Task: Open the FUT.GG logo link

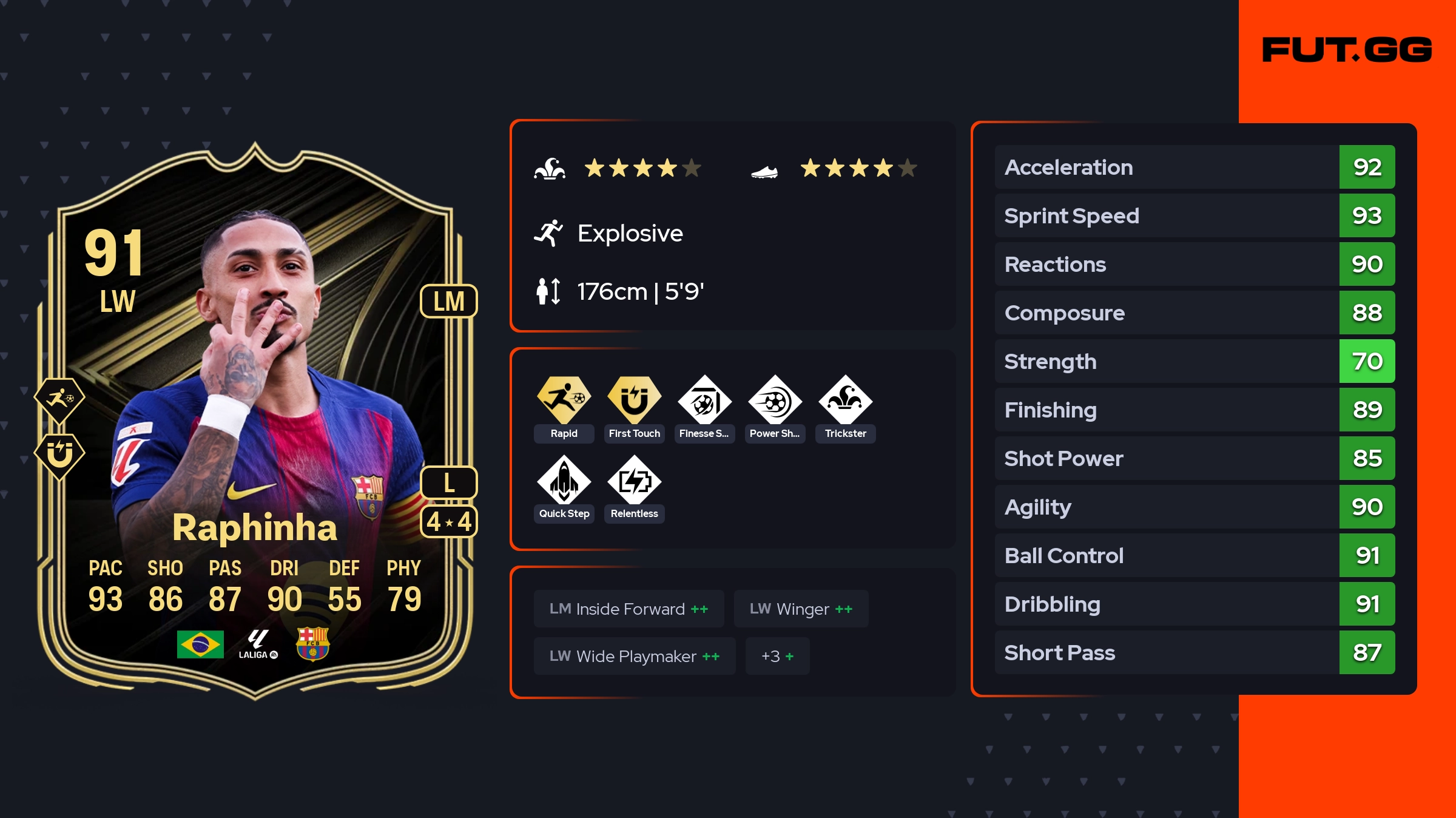Action: [1347, 50]
